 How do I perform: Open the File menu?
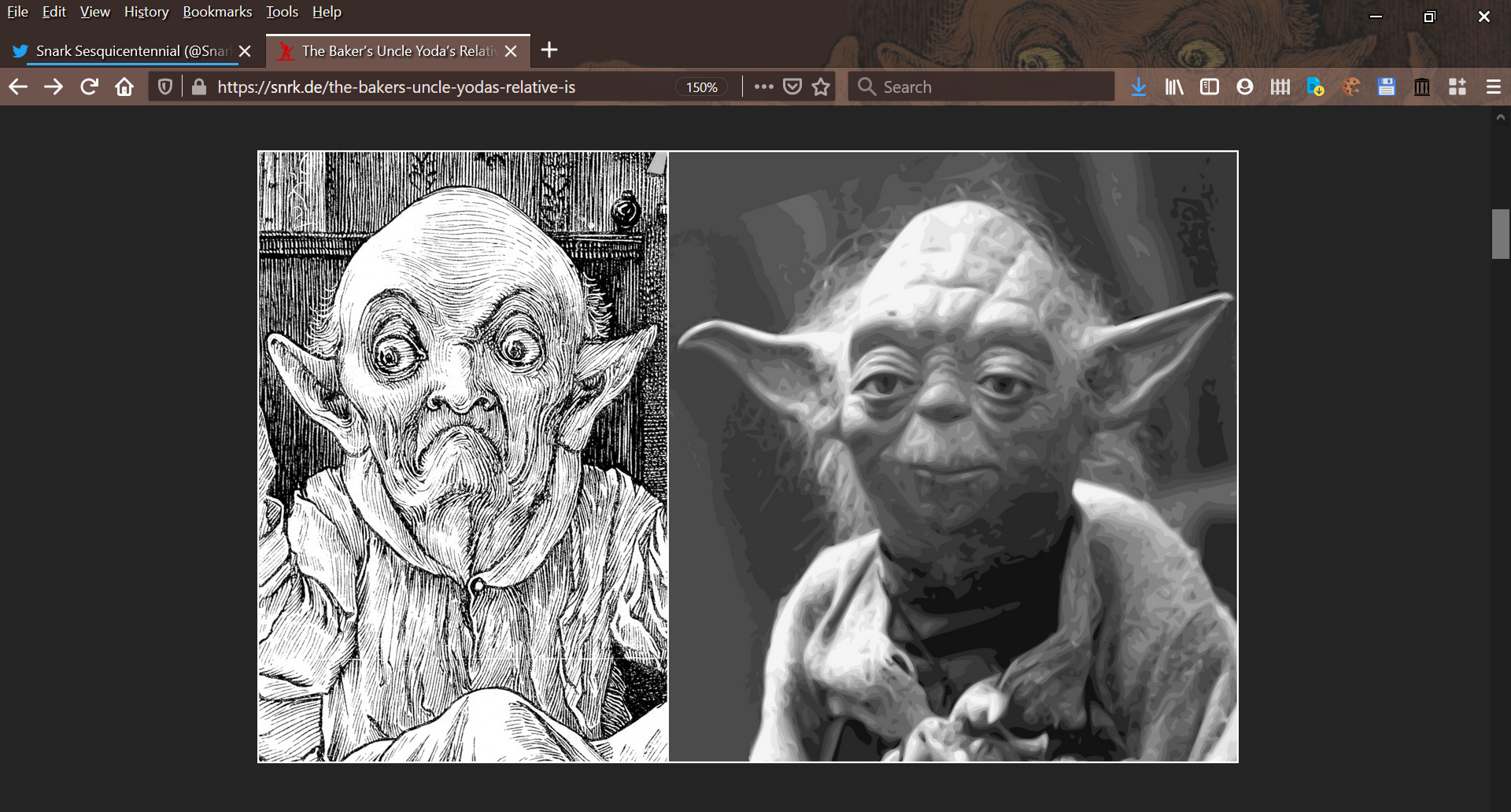tap(17, 12)
